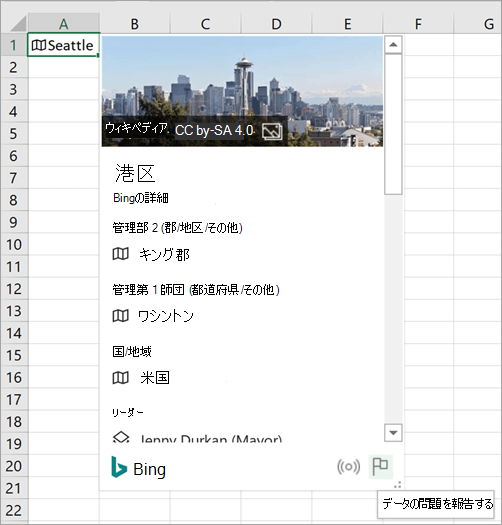
Task: Click the 管理第 1 師団 (都道府県/その他) label
Action: click(196, 290)
